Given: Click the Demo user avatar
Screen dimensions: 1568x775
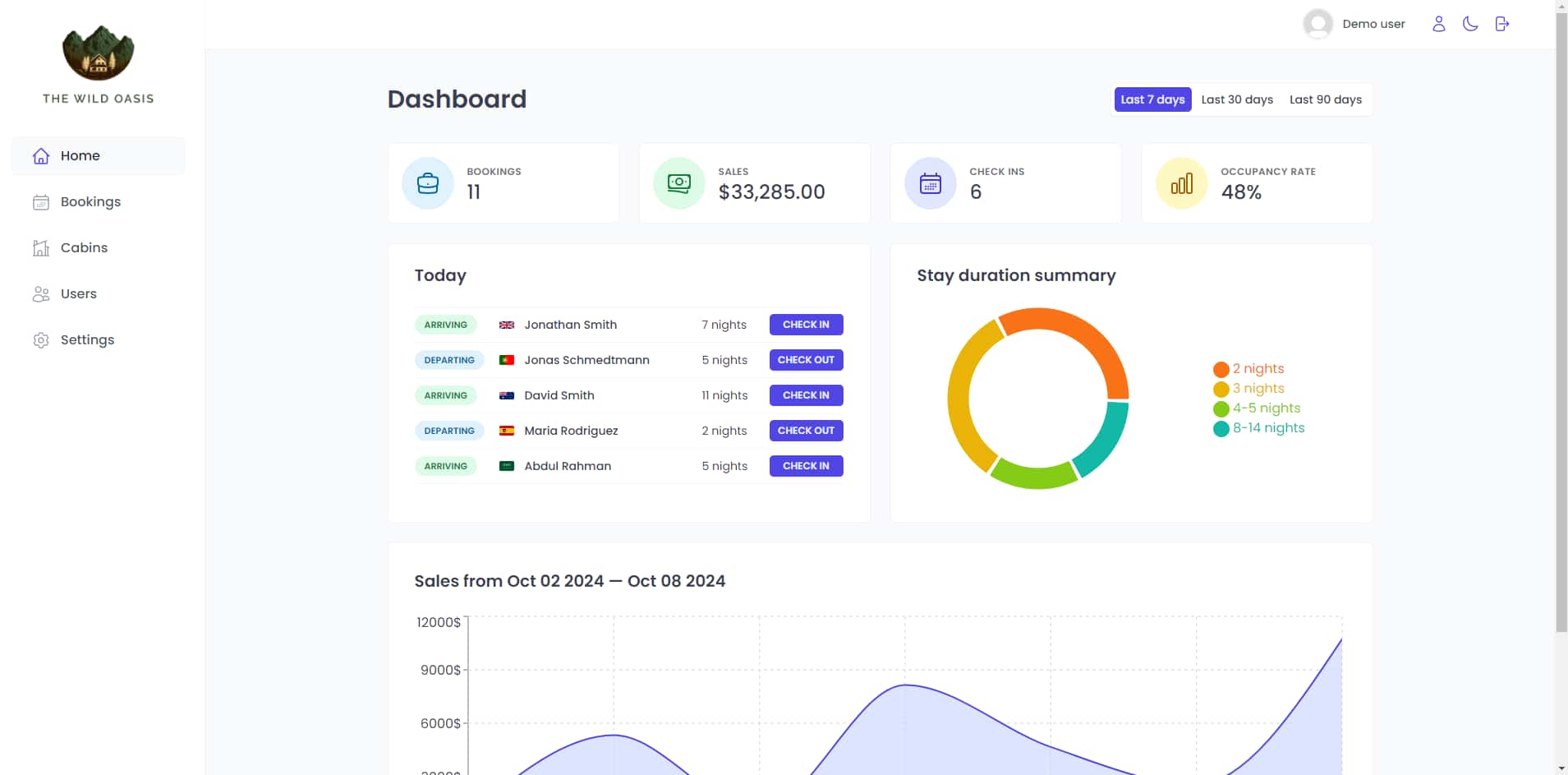Looking at the screenshot, I should coord(1317,24).
